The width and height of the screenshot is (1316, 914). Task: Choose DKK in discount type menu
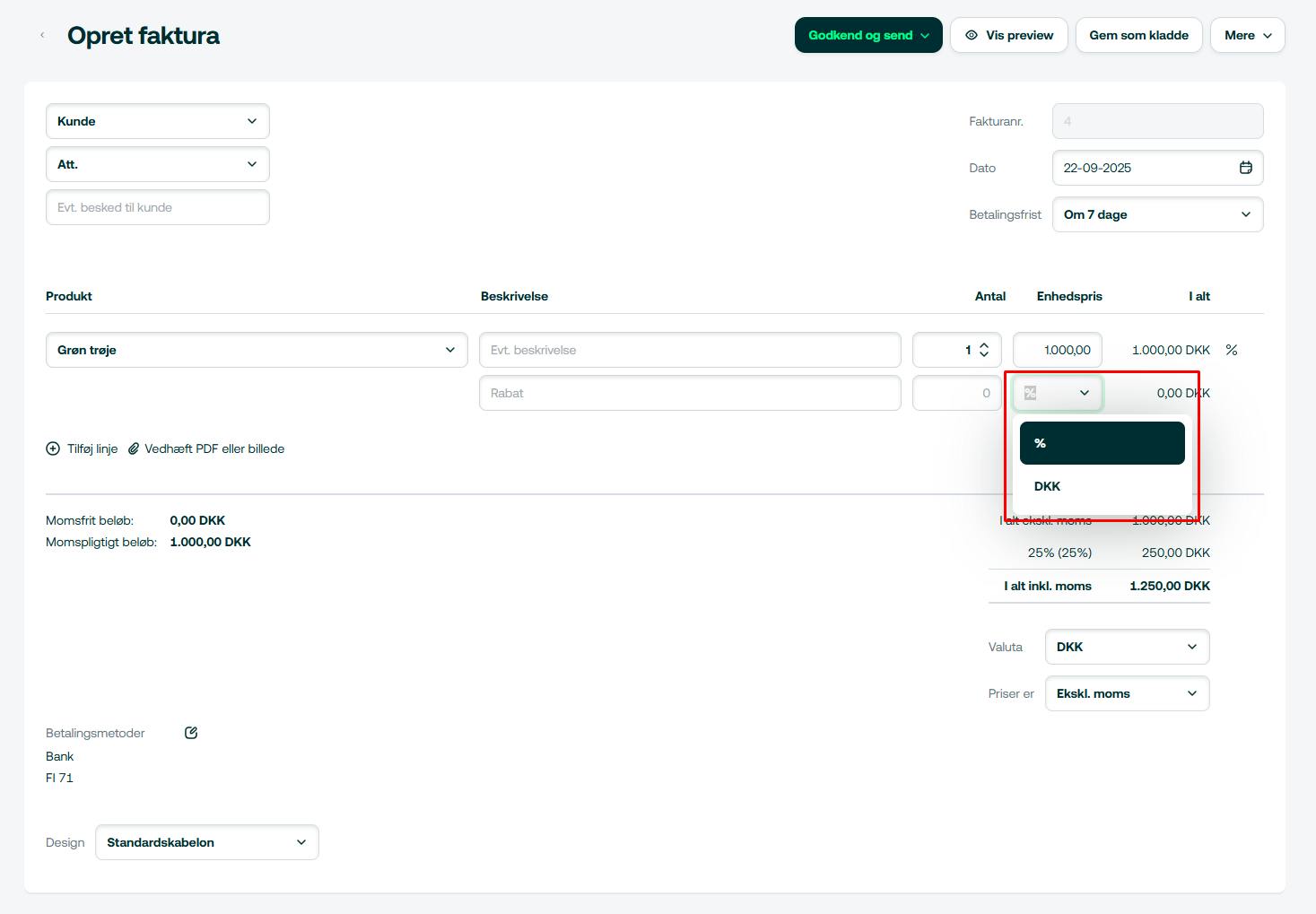[1102, 486]
